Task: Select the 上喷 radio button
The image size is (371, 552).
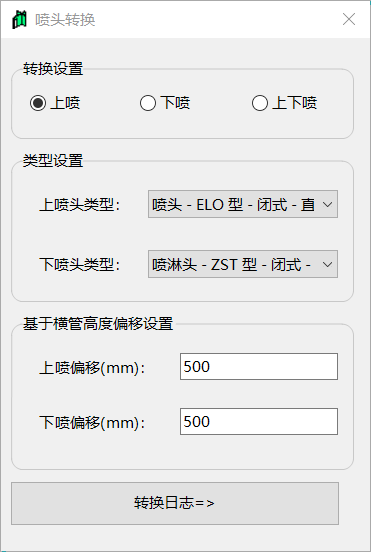Action: pos(38,103)
